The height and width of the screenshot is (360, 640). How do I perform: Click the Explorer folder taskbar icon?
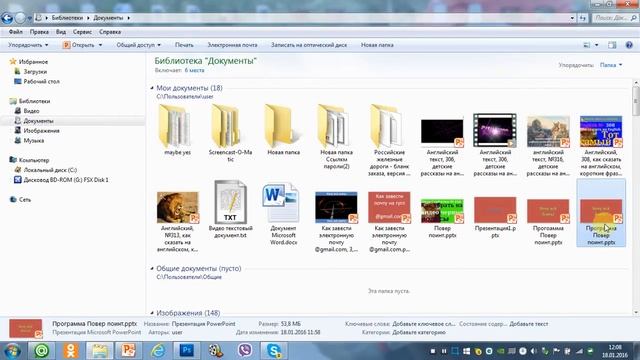(x=100, y=351)
